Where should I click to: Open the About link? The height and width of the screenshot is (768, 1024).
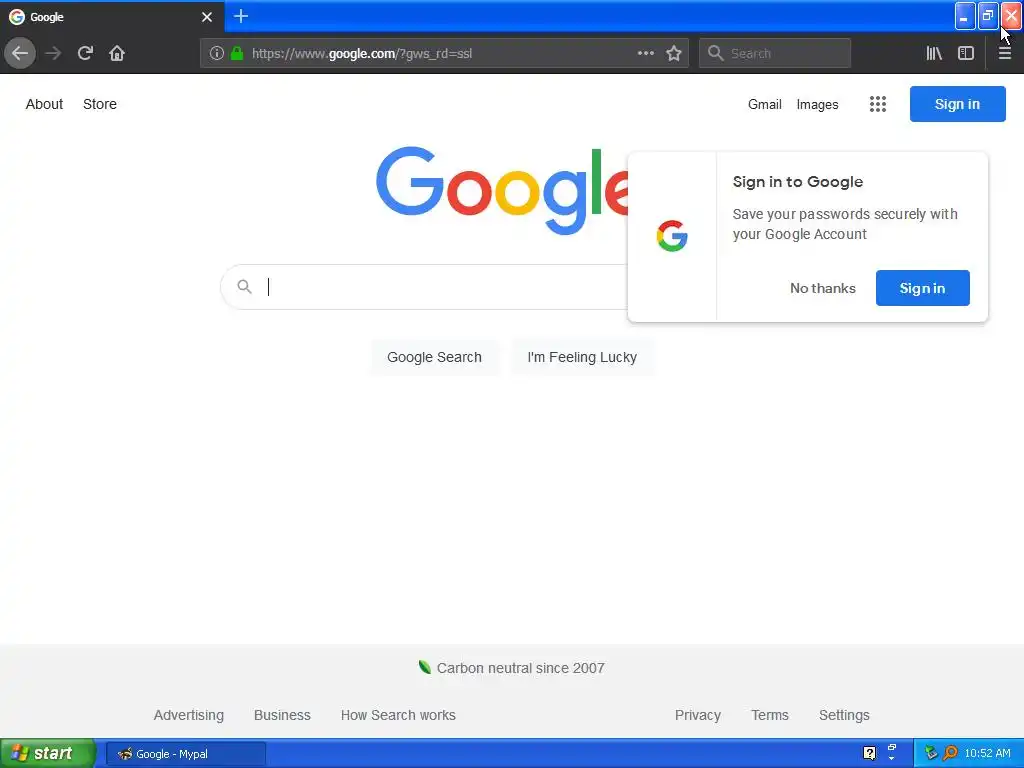pos(44,104)
